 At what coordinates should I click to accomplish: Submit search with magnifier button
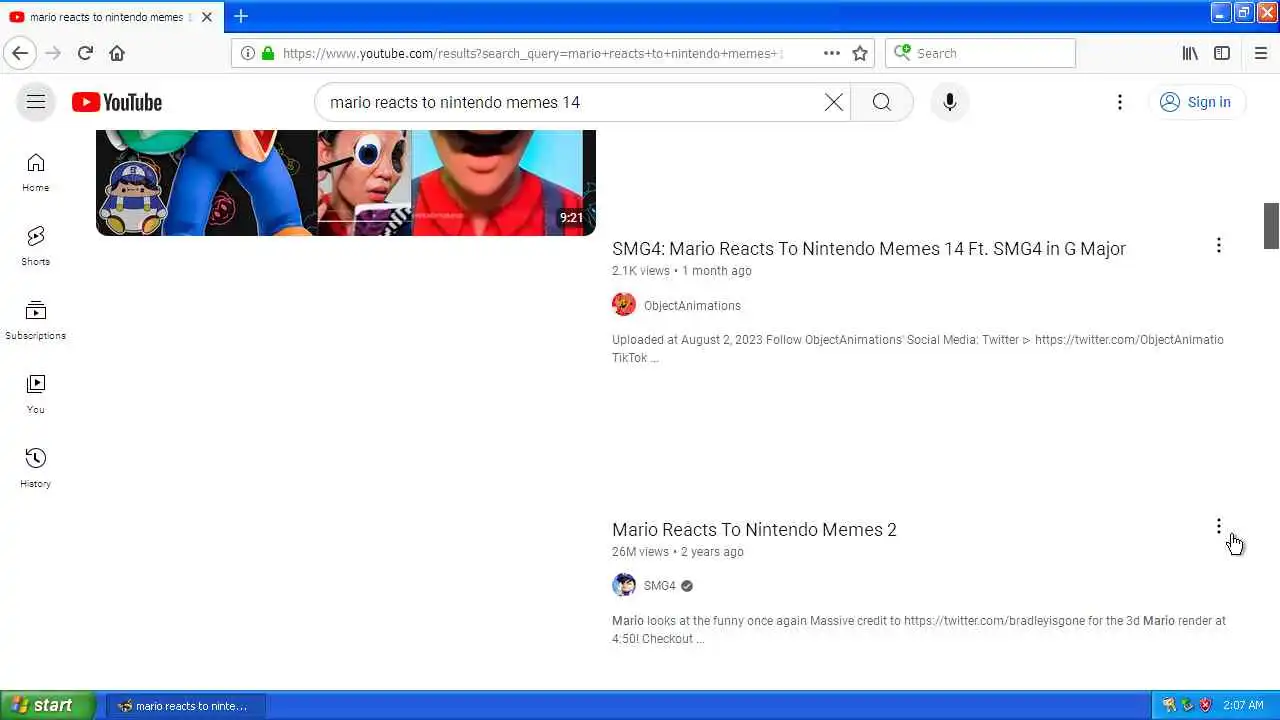(x=881, y=102)
